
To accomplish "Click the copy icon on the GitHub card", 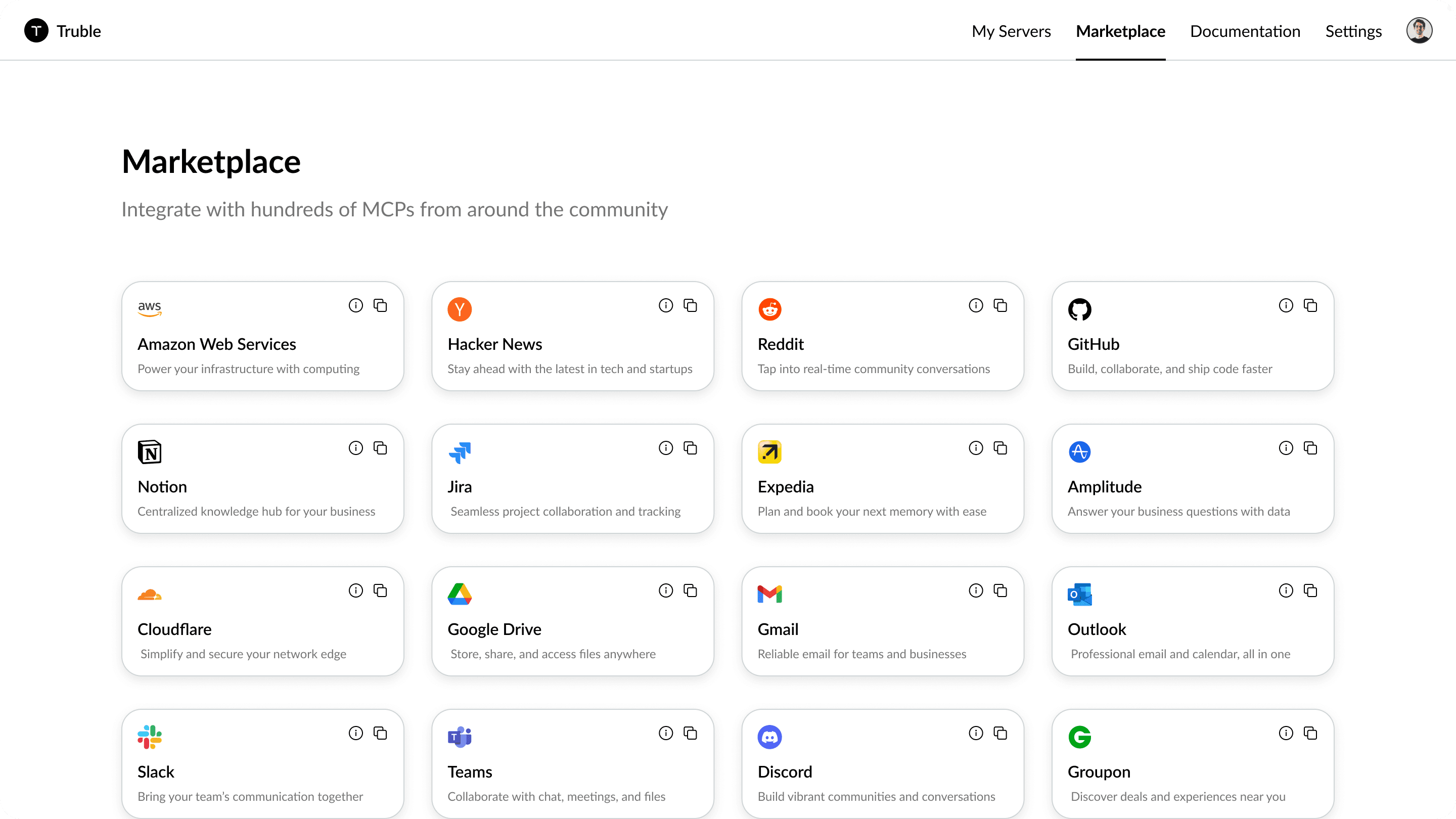I will coord(1310,306).
